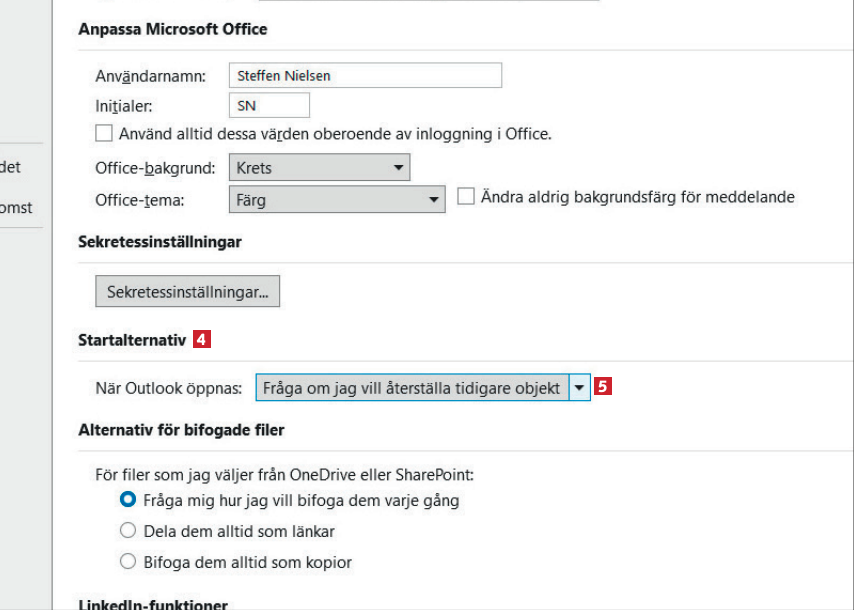Click the 'Alternativ för bifogade filer' heading
Viewport: 854px width, 610px height.
click(x=181, y=431)
